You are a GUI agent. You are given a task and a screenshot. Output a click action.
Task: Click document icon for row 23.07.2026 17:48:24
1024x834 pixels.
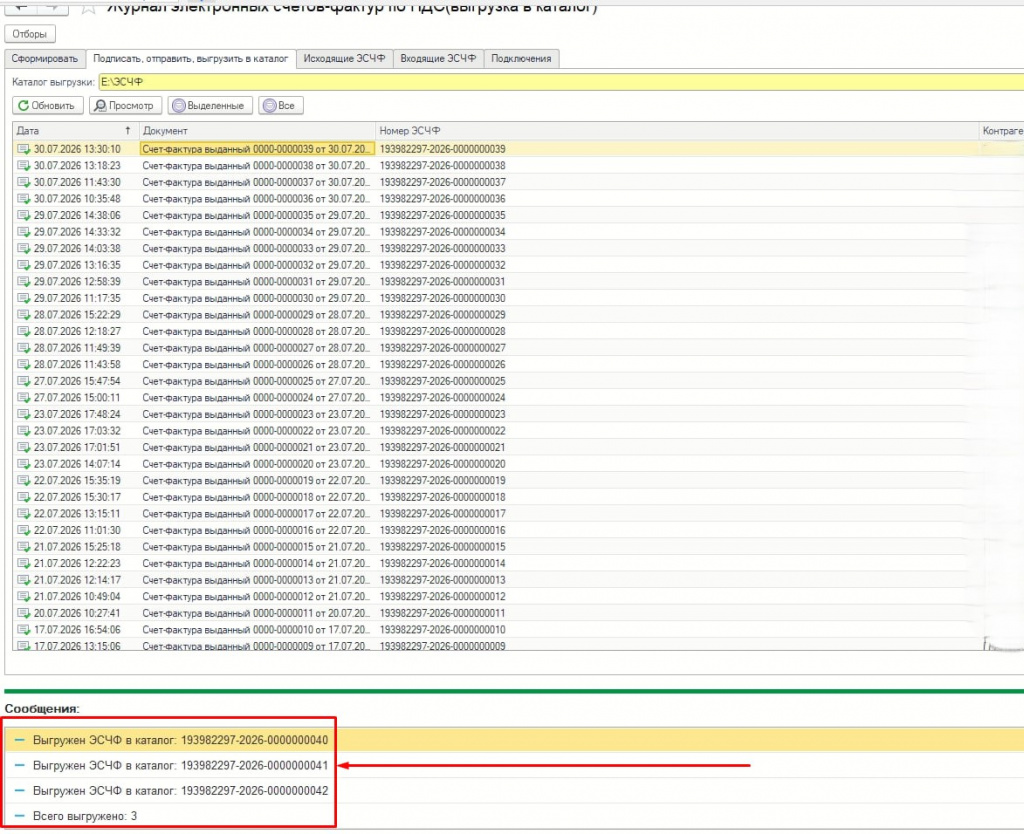coord(24,415)
